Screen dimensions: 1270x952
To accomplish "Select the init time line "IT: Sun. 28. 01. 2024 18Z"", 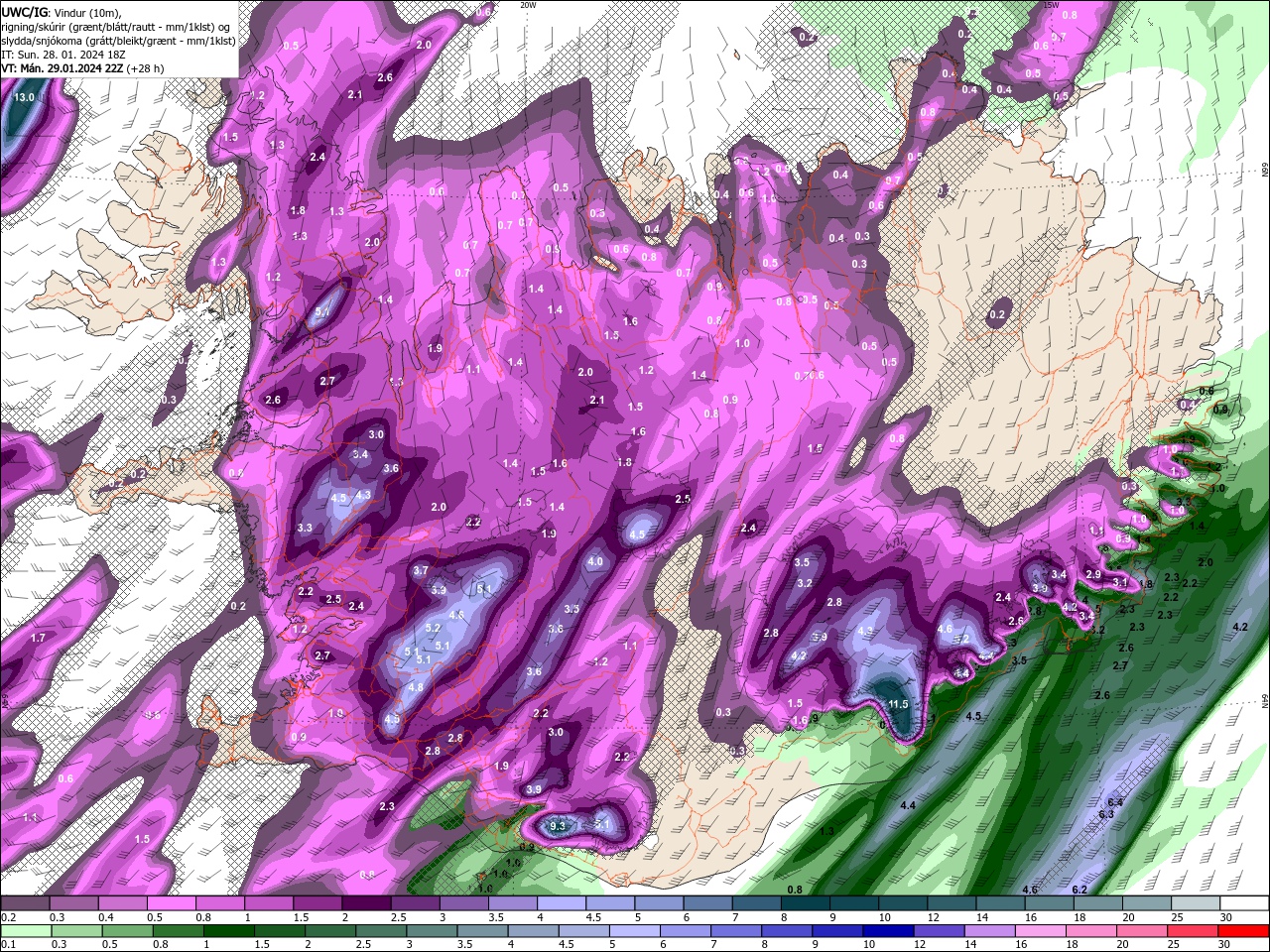I will (x=63, y=55).
